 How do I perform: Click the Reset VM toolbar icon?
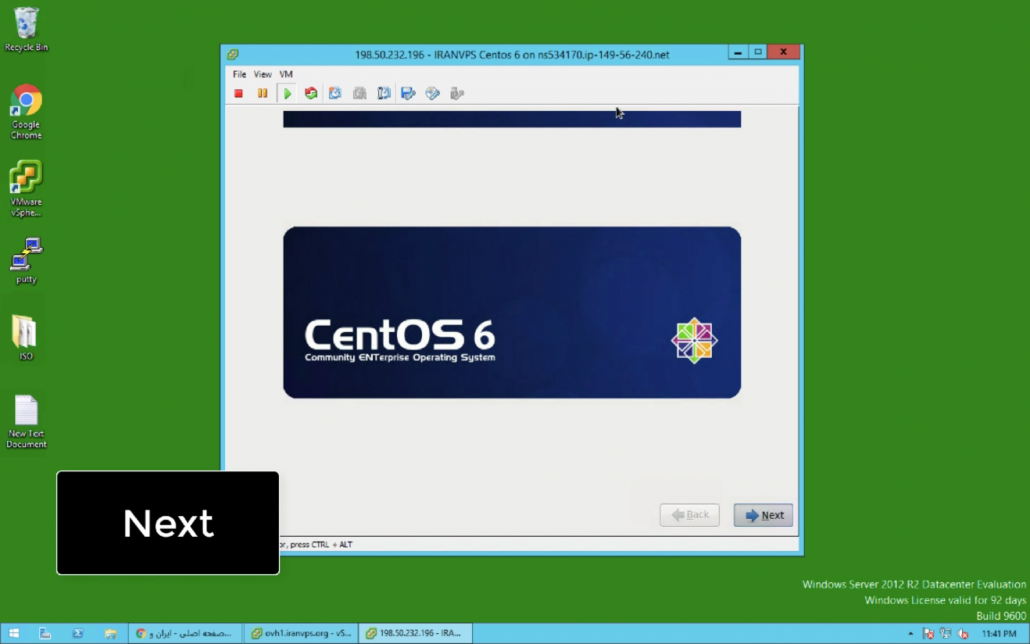tap(311, 93)
